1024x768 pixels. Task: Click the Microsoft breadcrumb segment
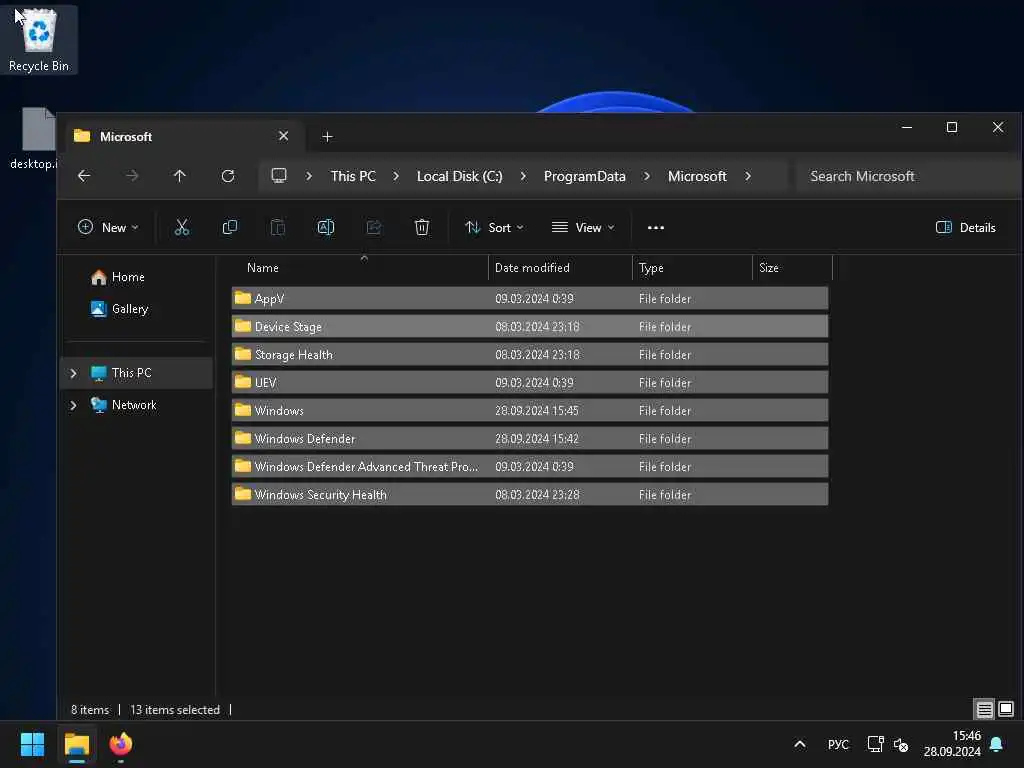point(697,176)
